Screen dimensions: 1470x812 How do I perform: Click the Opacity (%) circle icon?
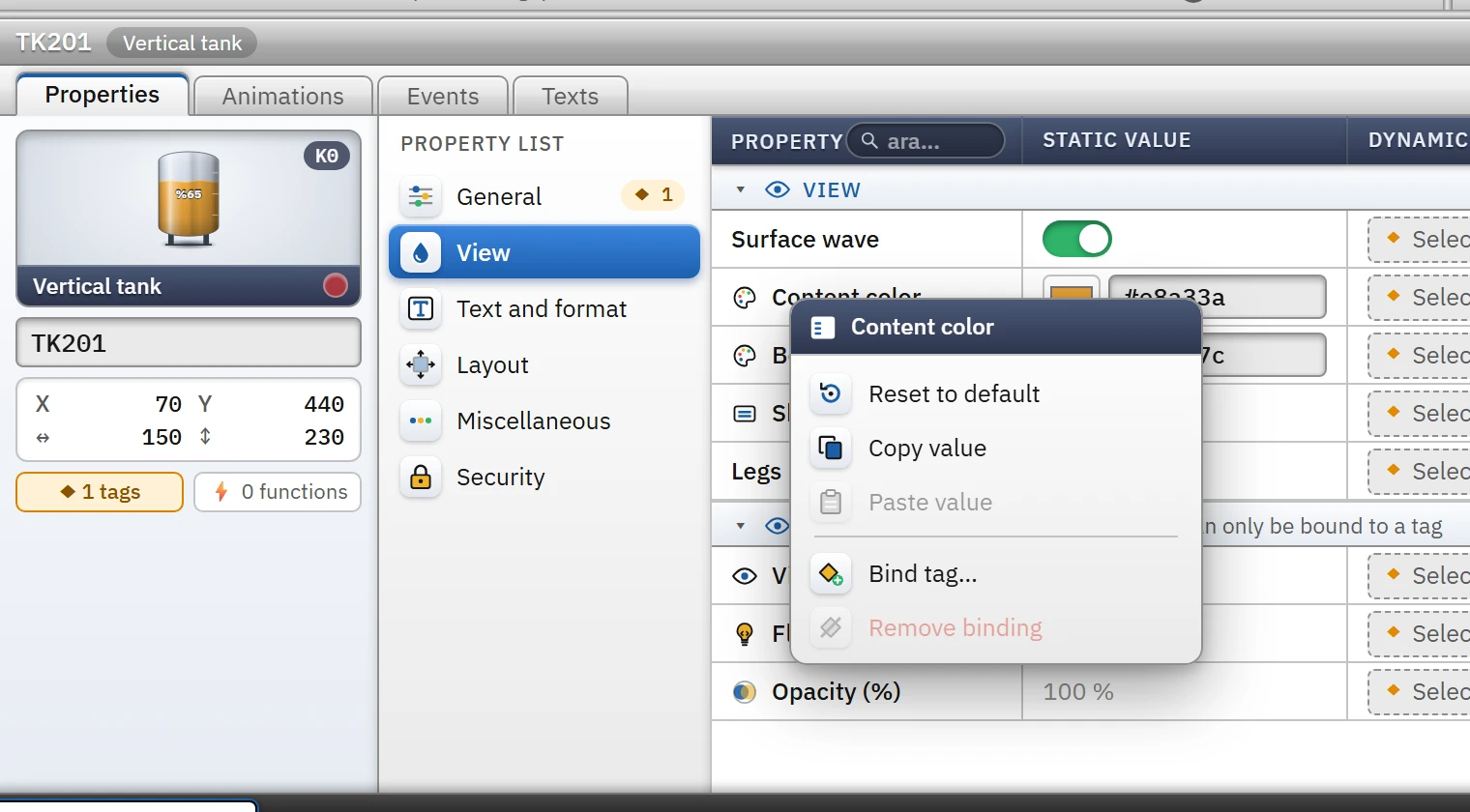point(745,692)
